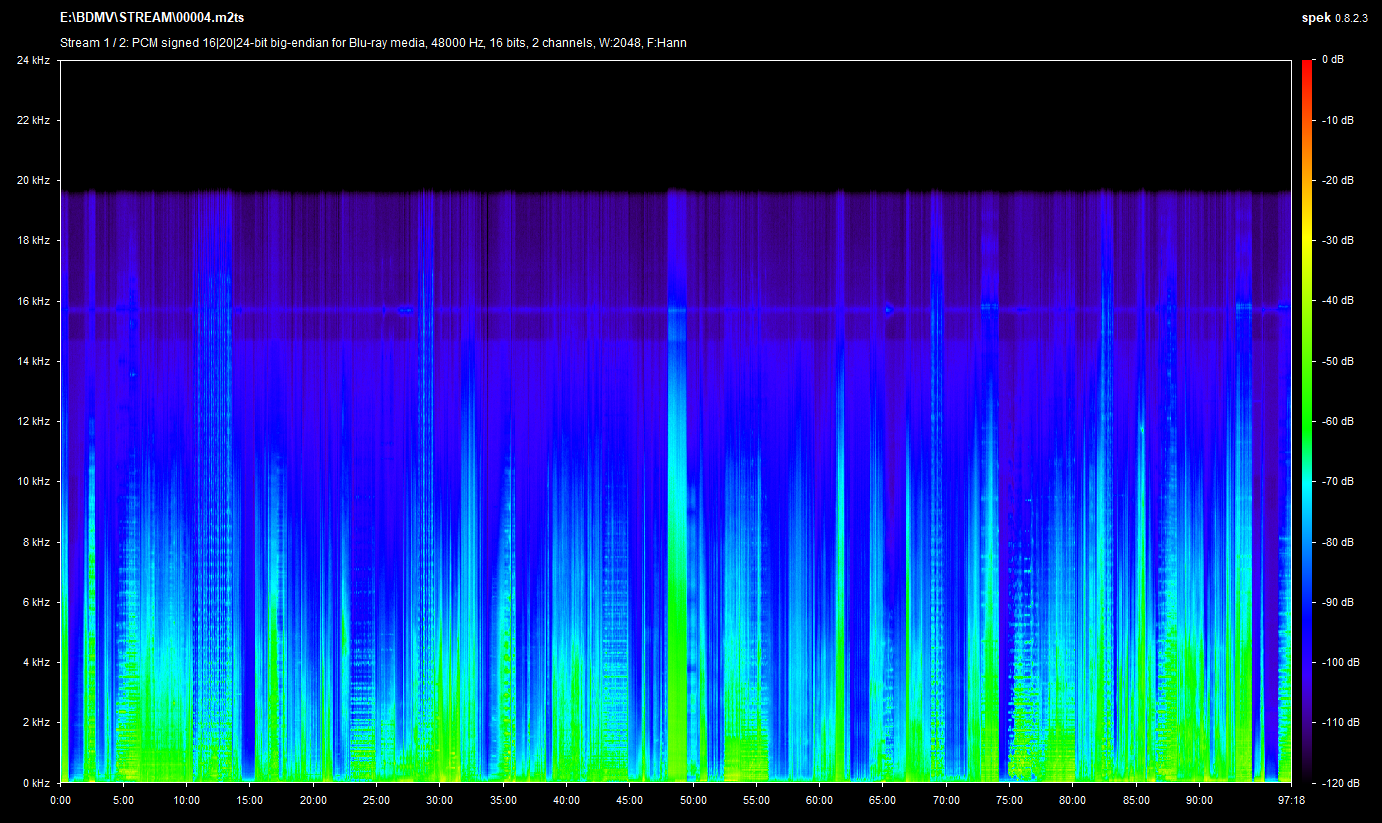Pick the 10 kHz frequency axis label

tap(33, 482)
